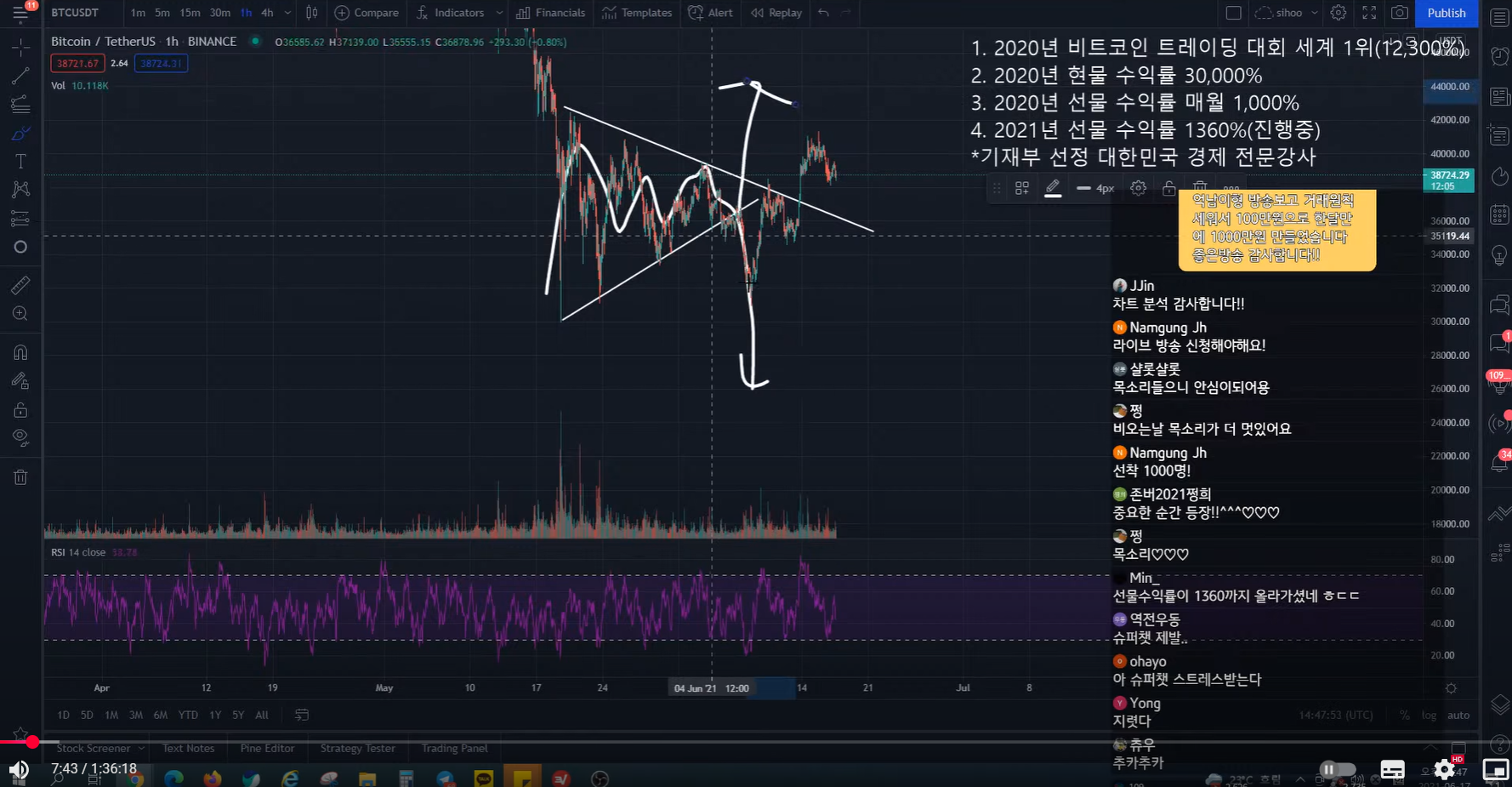Toggle auto scale on price axis
Image resolution: width=1512 pixels, height=787 pixels.
tap(1458, 715)
